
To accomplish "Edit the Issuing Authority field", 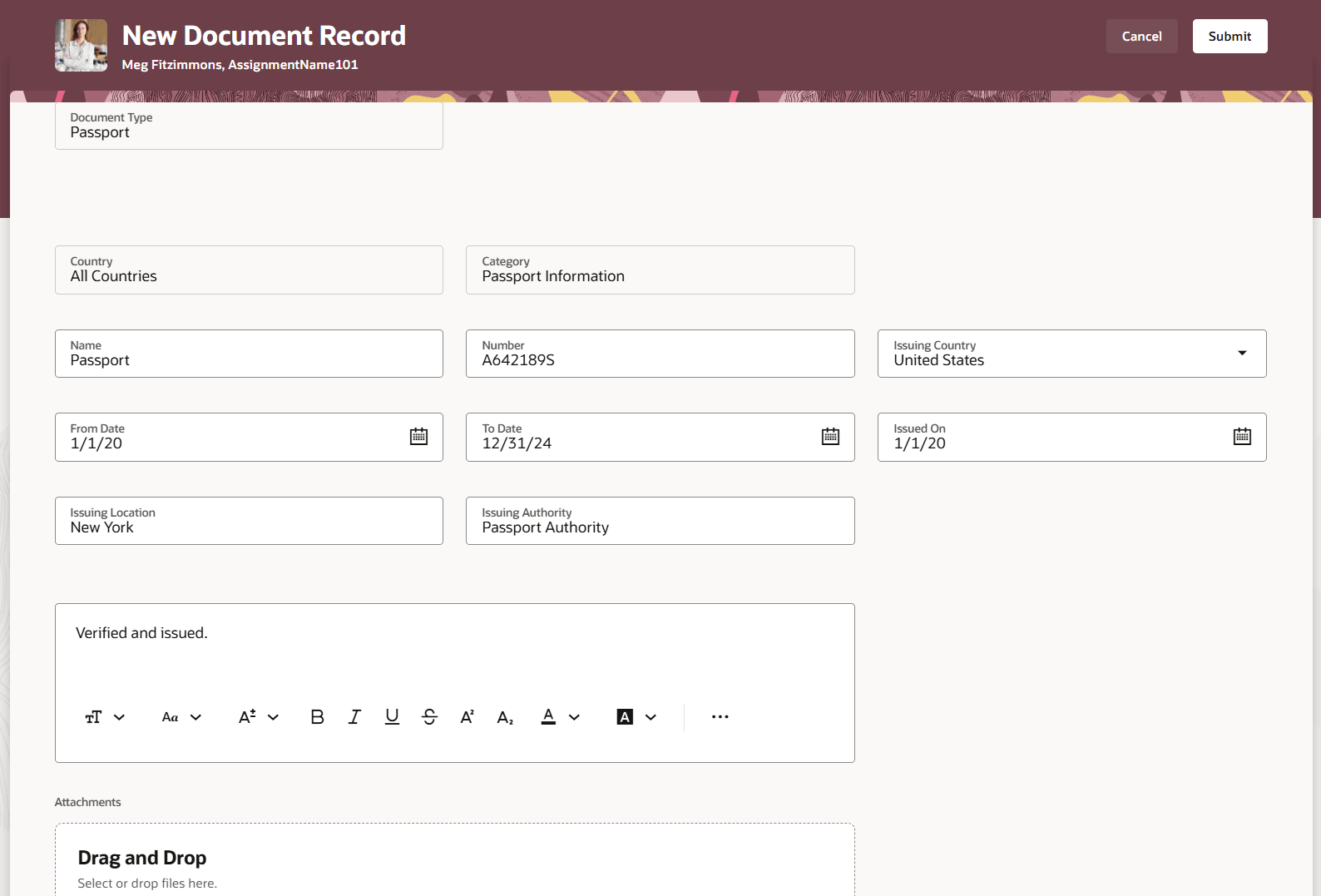I will (x=660, y=521).
